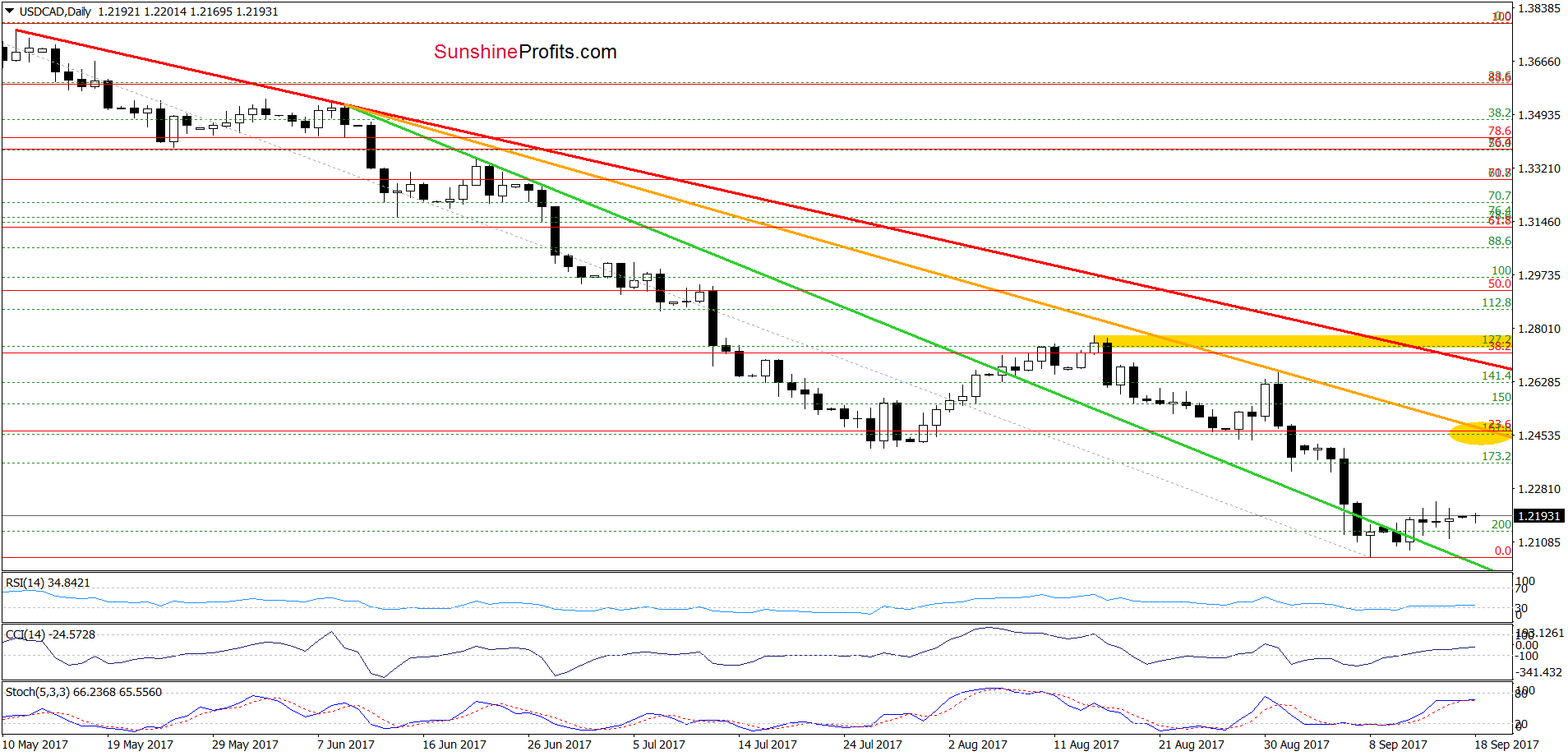Click the 2 Aug 2017 date label
1568x756 pixels.
(978, 744)
